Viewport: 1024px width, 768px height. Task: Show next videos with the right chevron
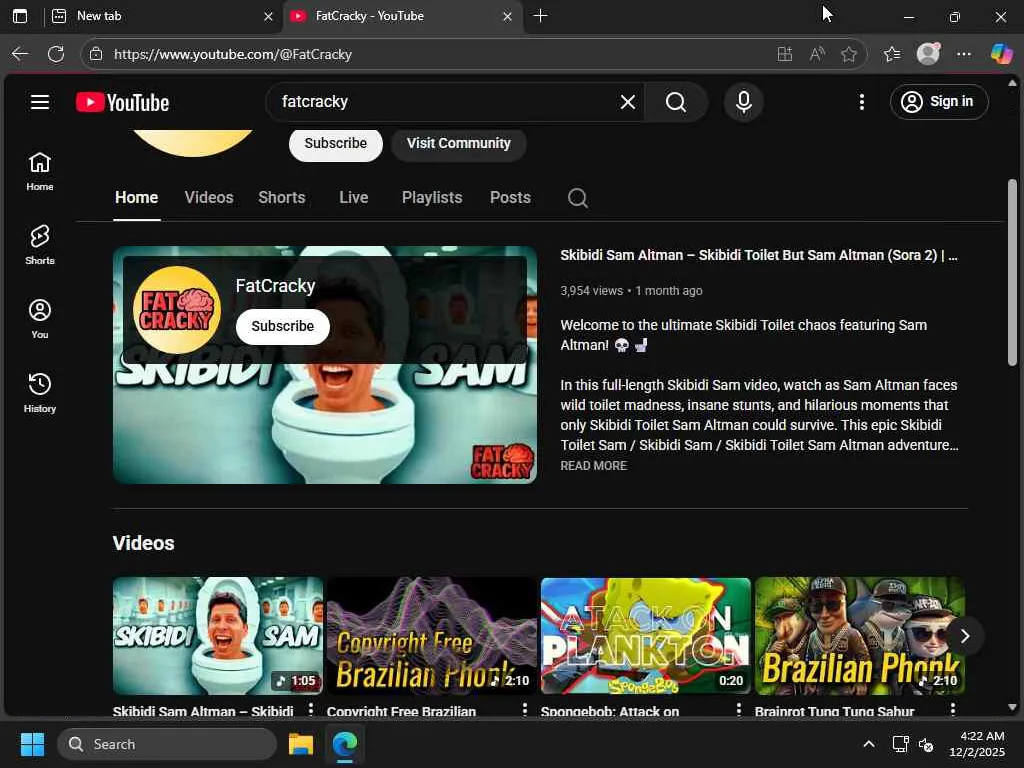click(965, 636)
